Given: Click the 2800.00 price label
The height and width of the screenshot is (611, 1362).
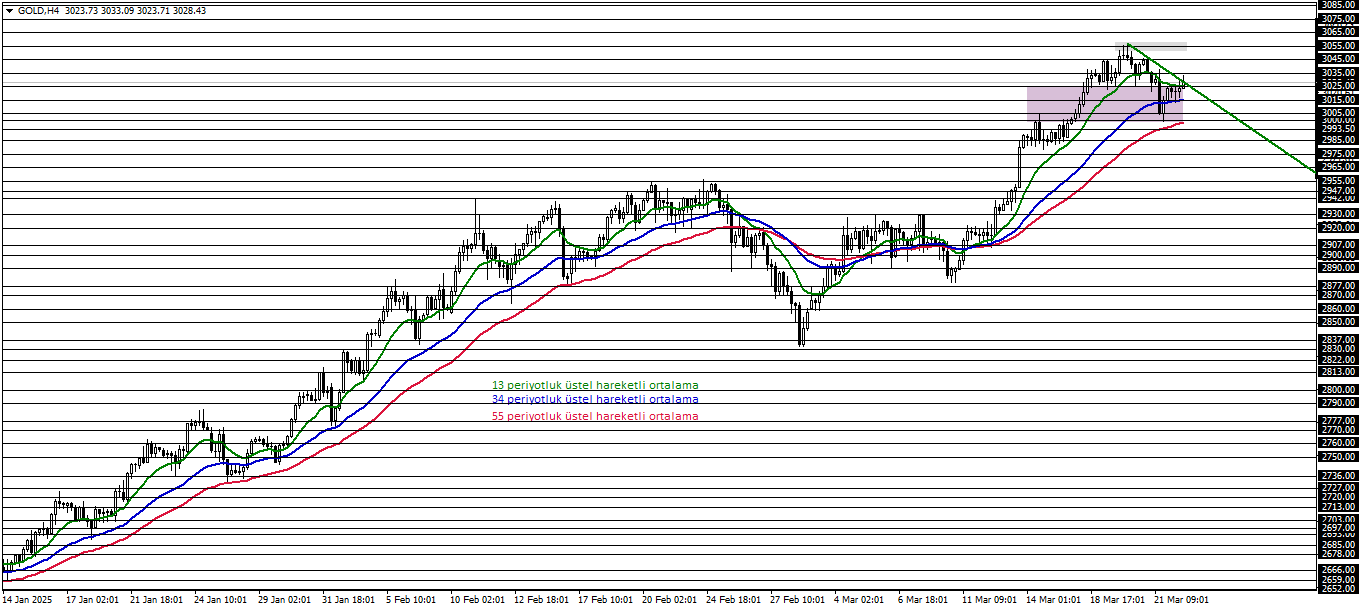Looking at the screenshot, I should (x=1337, y=390).
